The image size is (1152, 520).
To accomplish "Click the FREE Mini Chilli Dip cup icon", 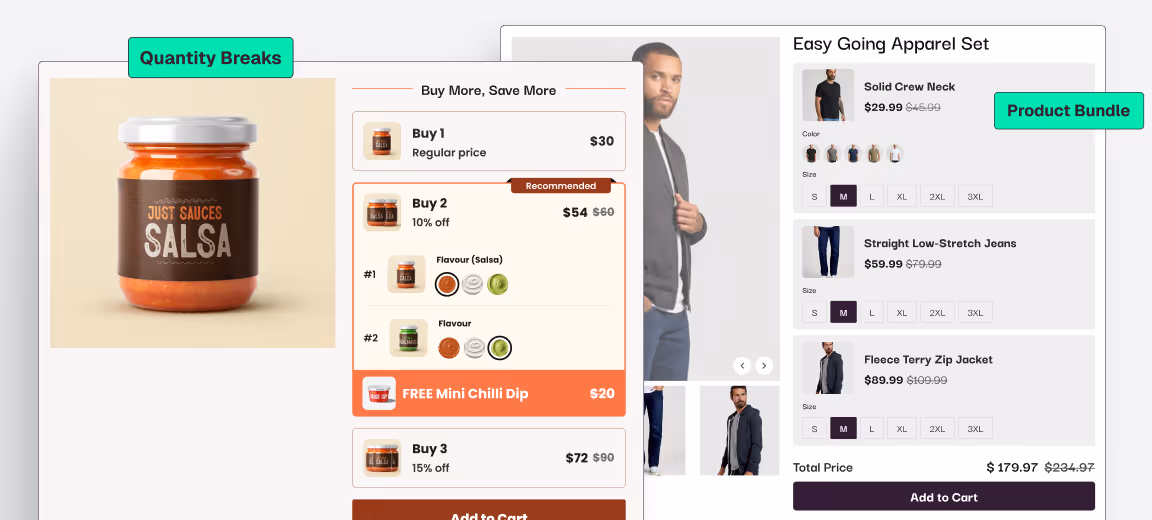I will point(379,394).
